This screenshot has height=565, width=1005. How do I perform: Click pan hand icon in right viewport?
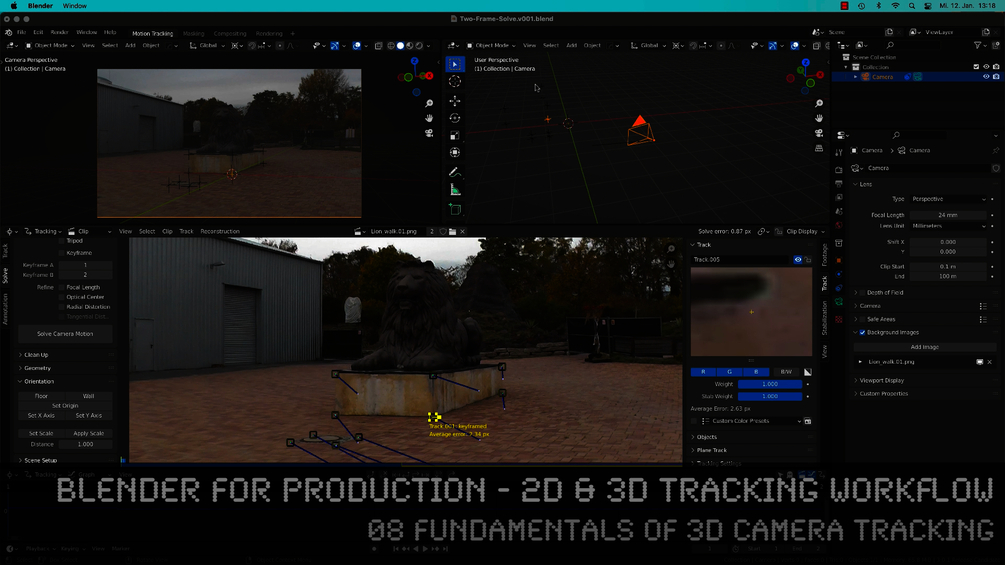tap(818, 118)
